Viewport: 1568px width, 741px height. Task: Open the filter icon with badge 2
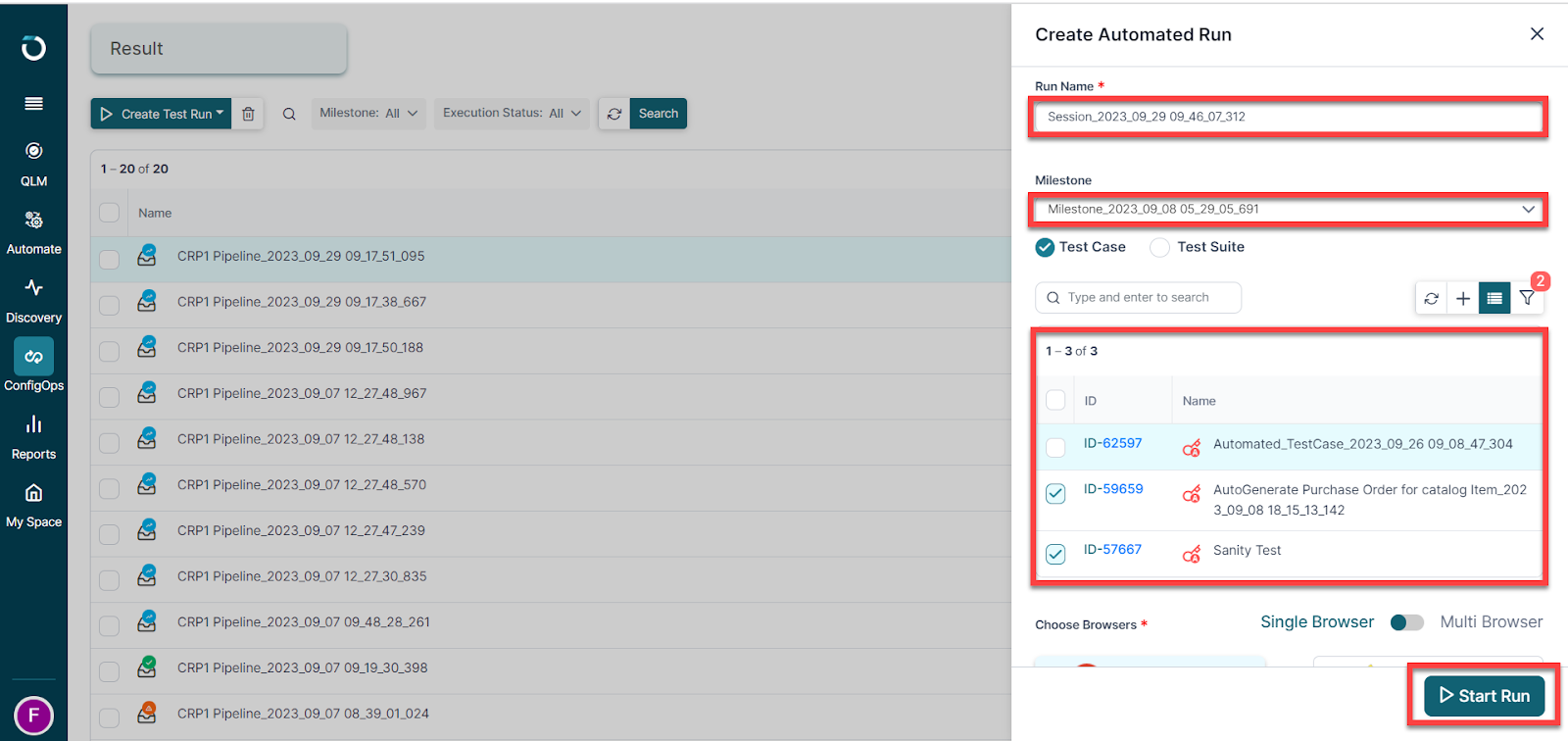click(1527, 298)
